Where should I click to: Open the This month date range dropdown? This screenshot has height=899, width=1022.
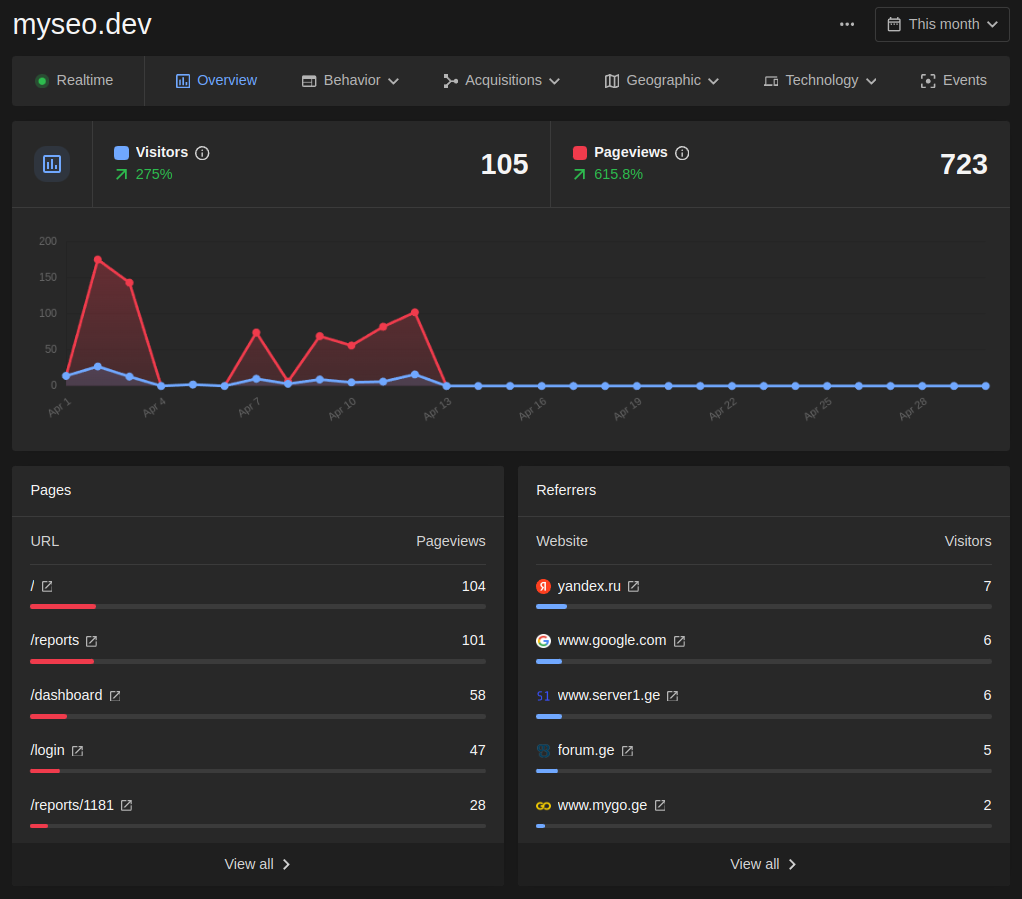tap(942, 24)
